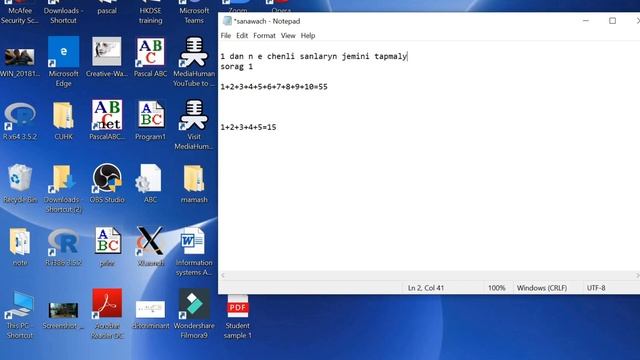Open the Student sample 1 PDF
The image size is (640, 360).
point(238,306)
